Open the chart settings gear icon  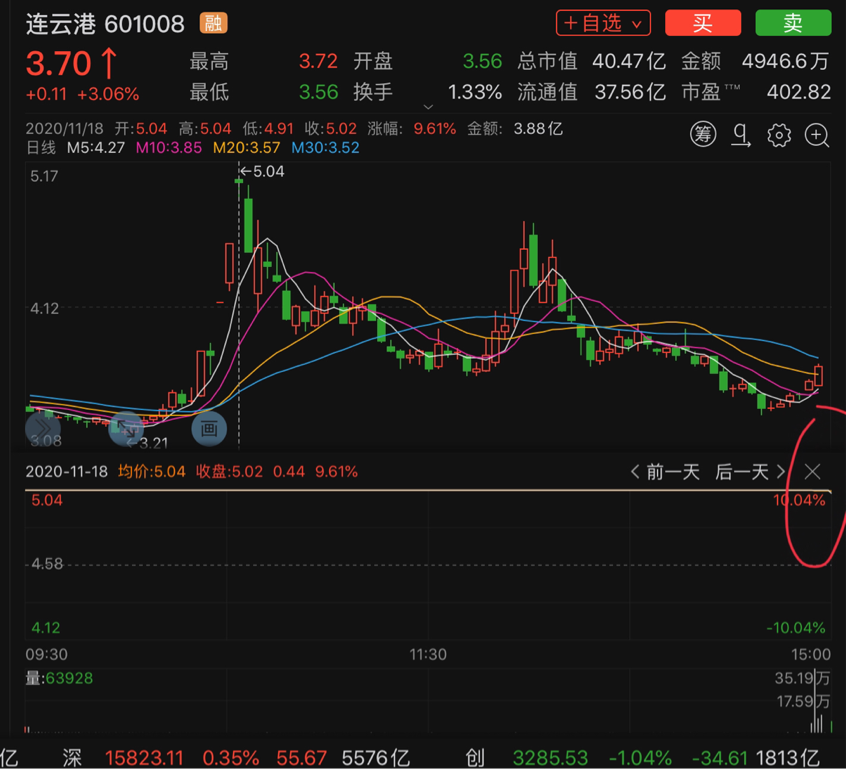pos(779,135)
